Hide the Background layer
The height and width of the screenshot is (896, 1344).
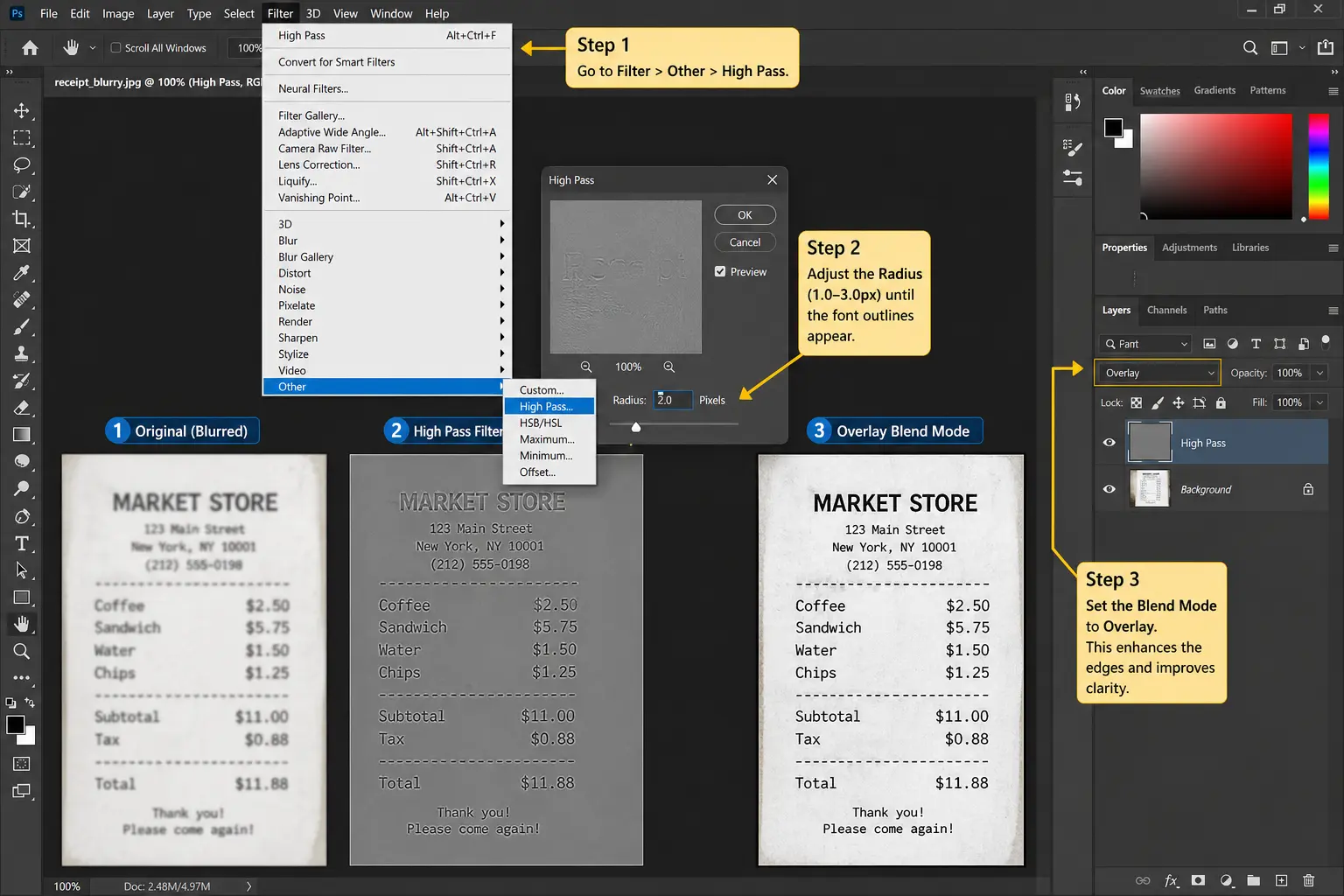[x=1109, y=489]
